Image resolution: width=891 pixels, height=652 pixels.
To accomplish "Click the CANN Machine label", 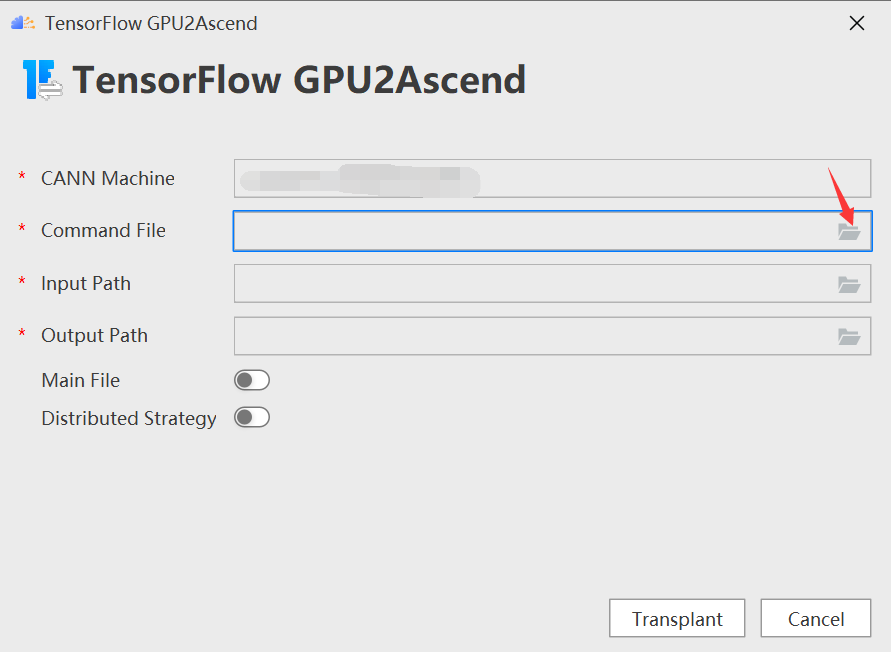I will pyautogui.click(x=107, y=178).
